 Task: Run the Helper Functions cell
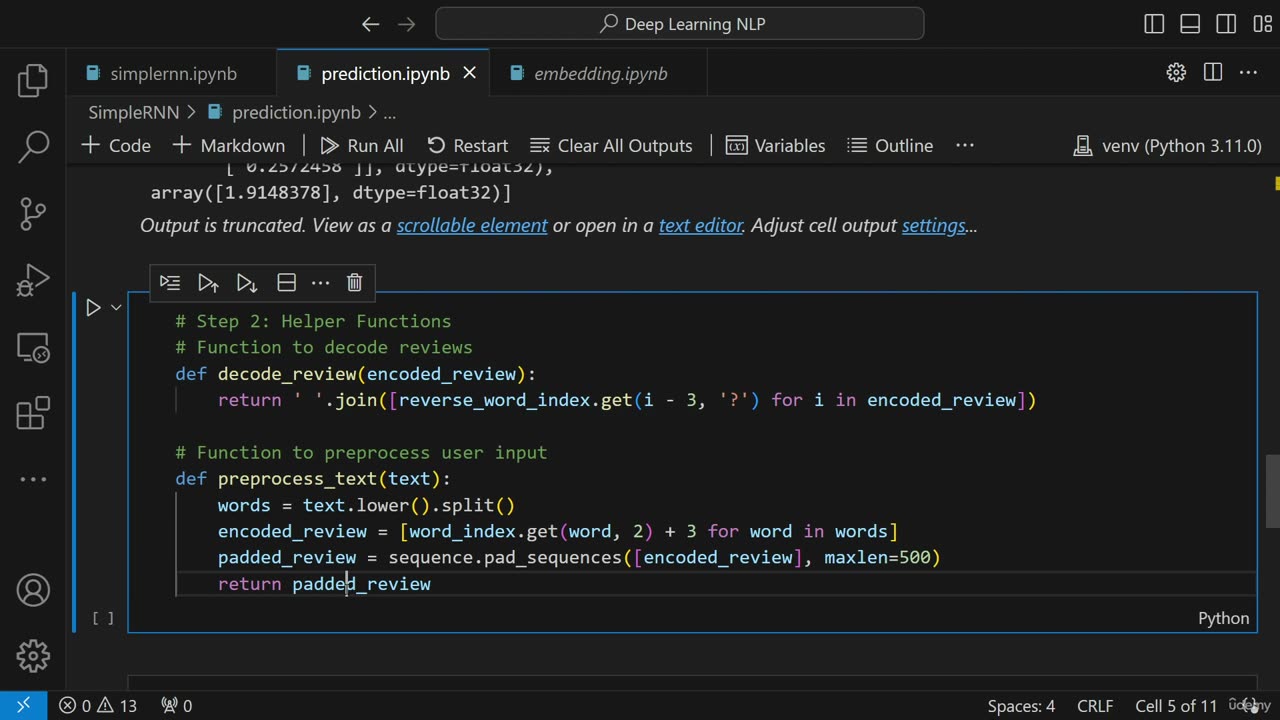coord(93,308)
